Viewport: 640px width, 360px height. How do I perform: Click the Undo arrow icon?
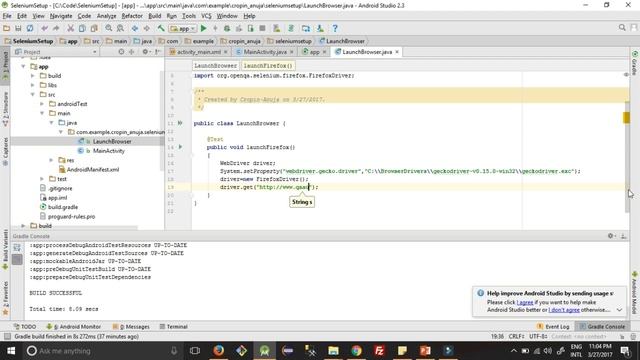tap(44, 28)
